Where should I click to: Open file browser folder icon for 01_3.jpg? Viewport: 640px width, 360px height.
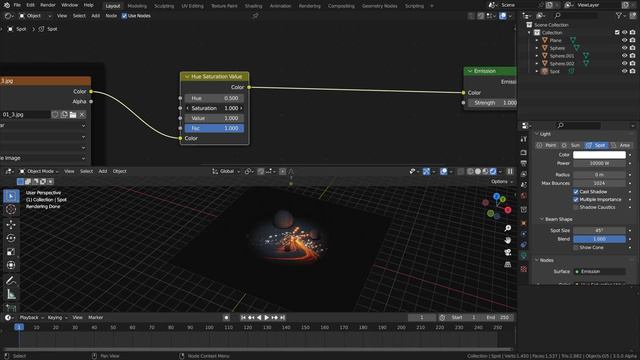pyautogui.click(x=73, y=115)
